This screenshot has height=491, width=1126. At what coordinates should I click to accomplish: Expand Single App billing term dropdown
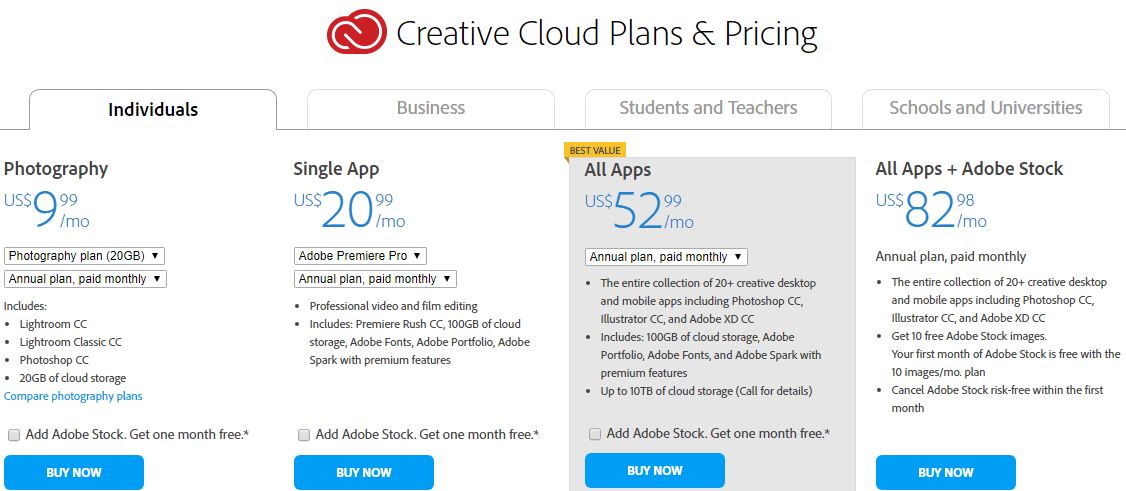coord(375,279)
